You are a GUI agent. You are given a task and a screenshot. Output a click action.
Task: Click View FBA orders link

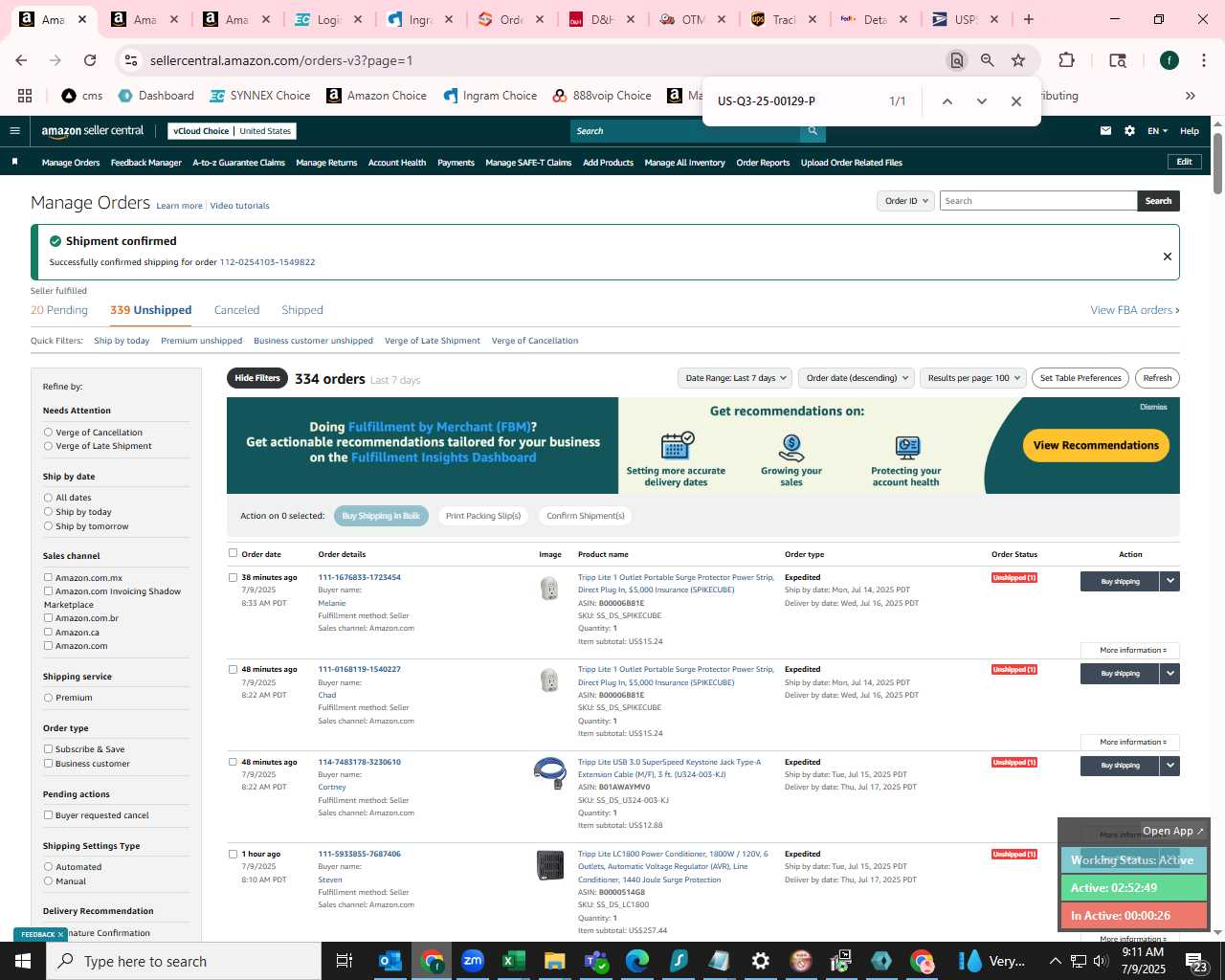click(x=1134, y=310)
